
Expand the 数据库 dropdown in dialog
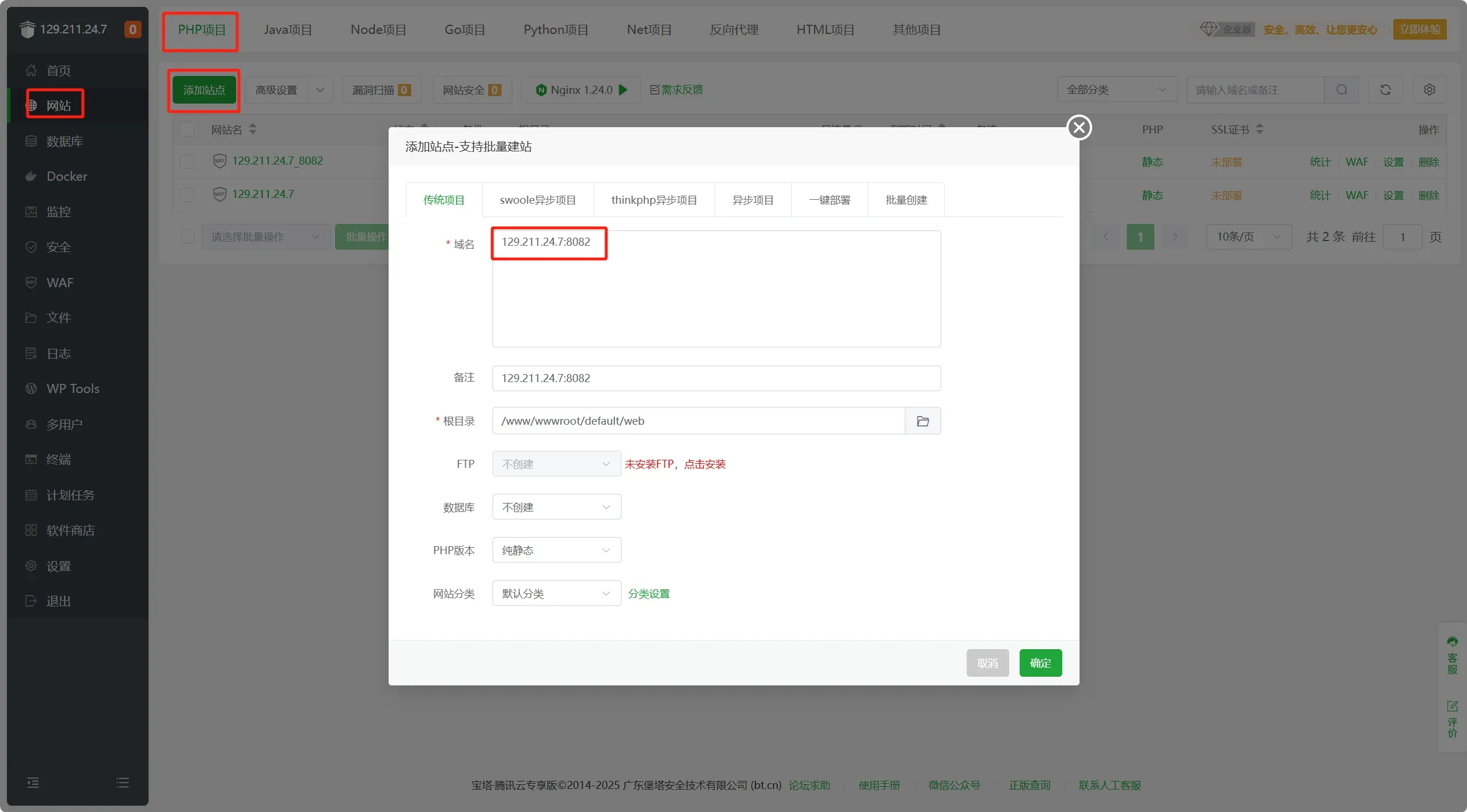(x=556, y=507)
